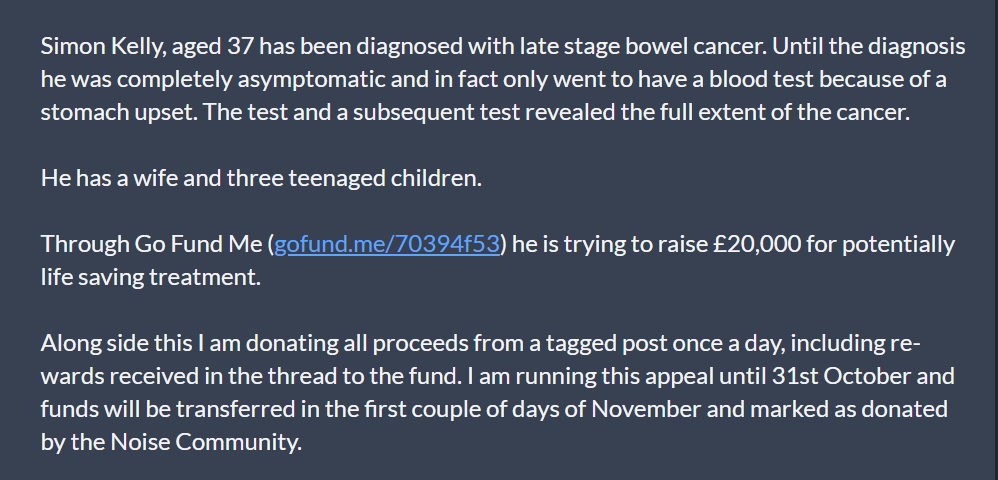The width and height of the screenshot is (998, 480).
Task: Click the phrase 'tagged post once a day'
Action: [x=657, y=343]
